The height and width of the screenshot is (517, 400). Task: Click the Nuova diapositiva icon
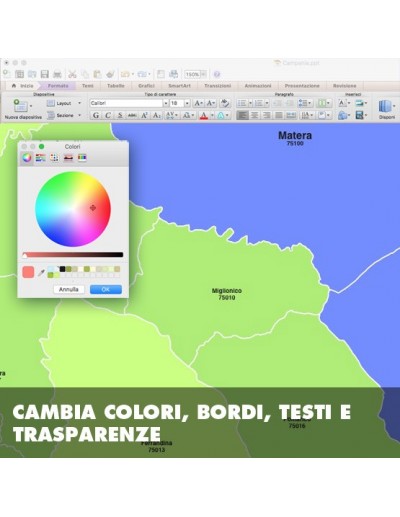21,106
